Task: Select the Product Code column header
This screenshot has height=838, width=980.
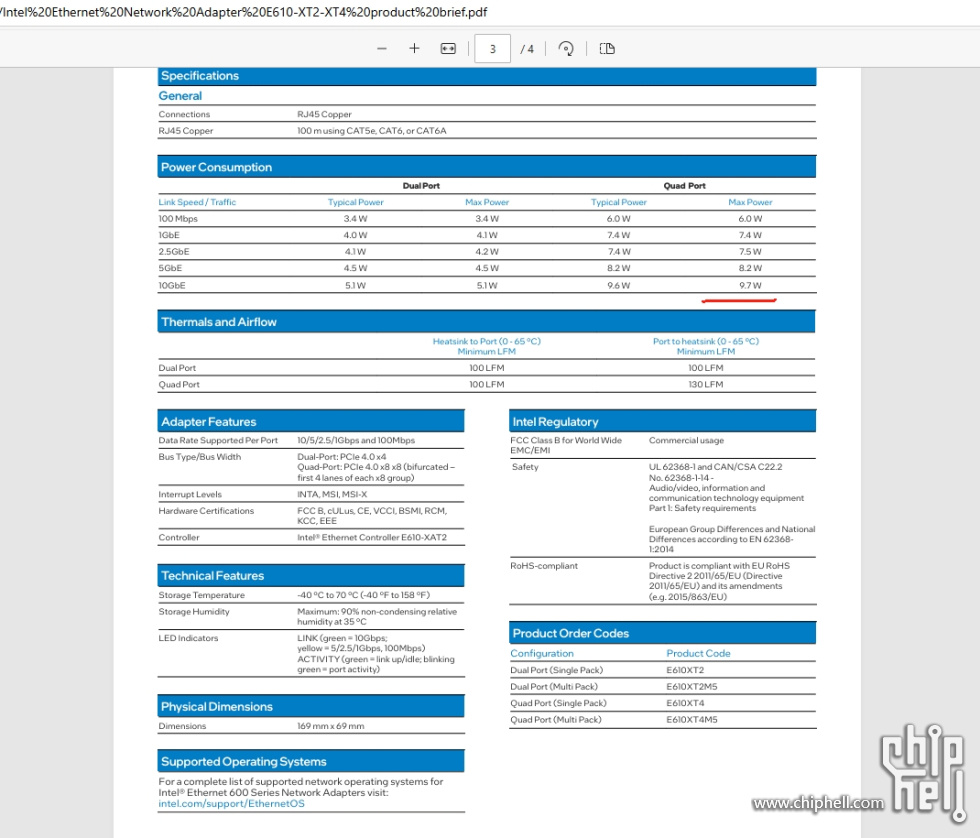Action: coord(698,654)
